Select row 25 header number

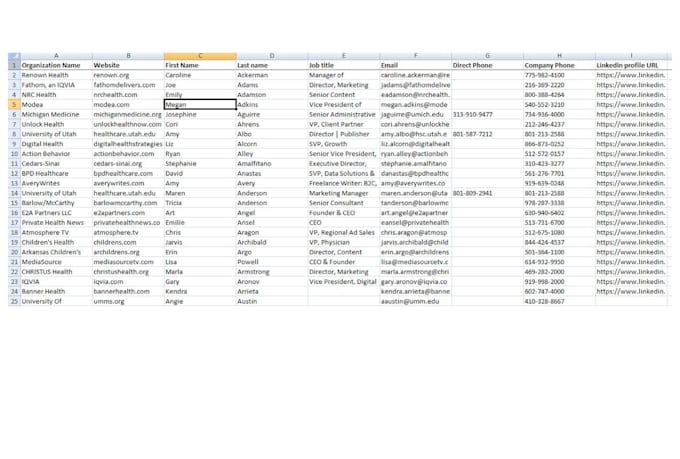point(14,301)
